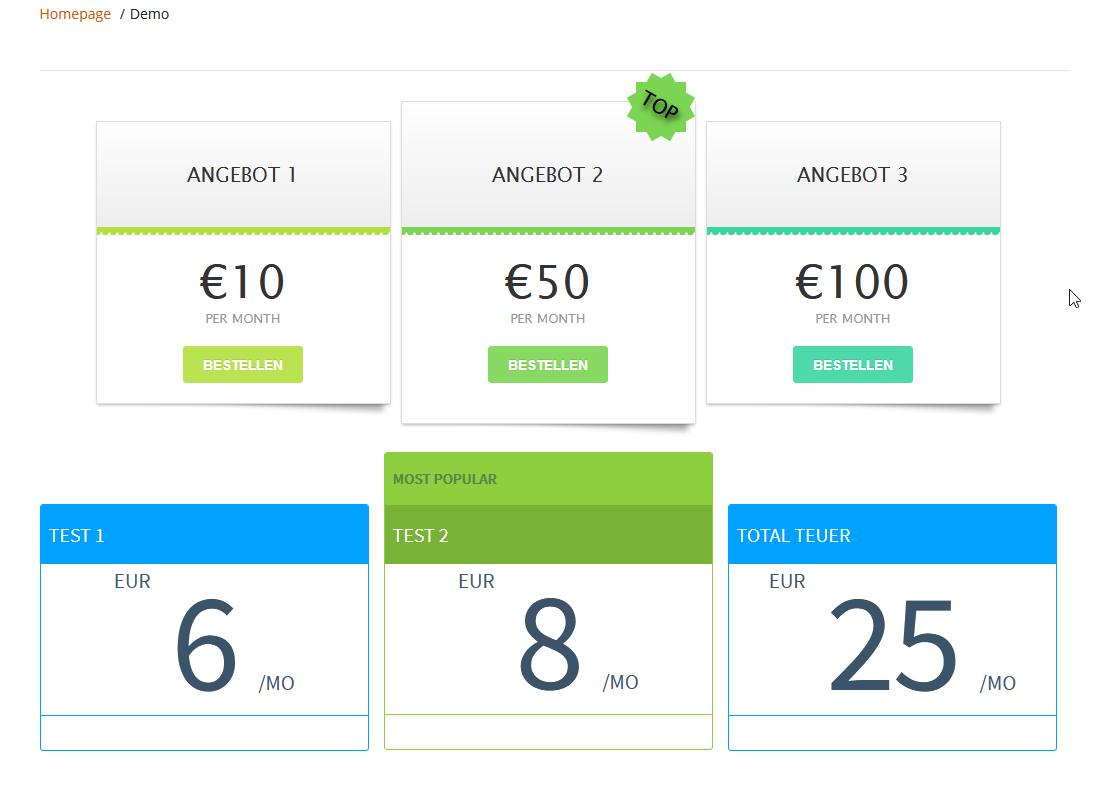Select the Angebot 1 card header
The height and width of the screenshot is (789, 1116).
point(242,175)
